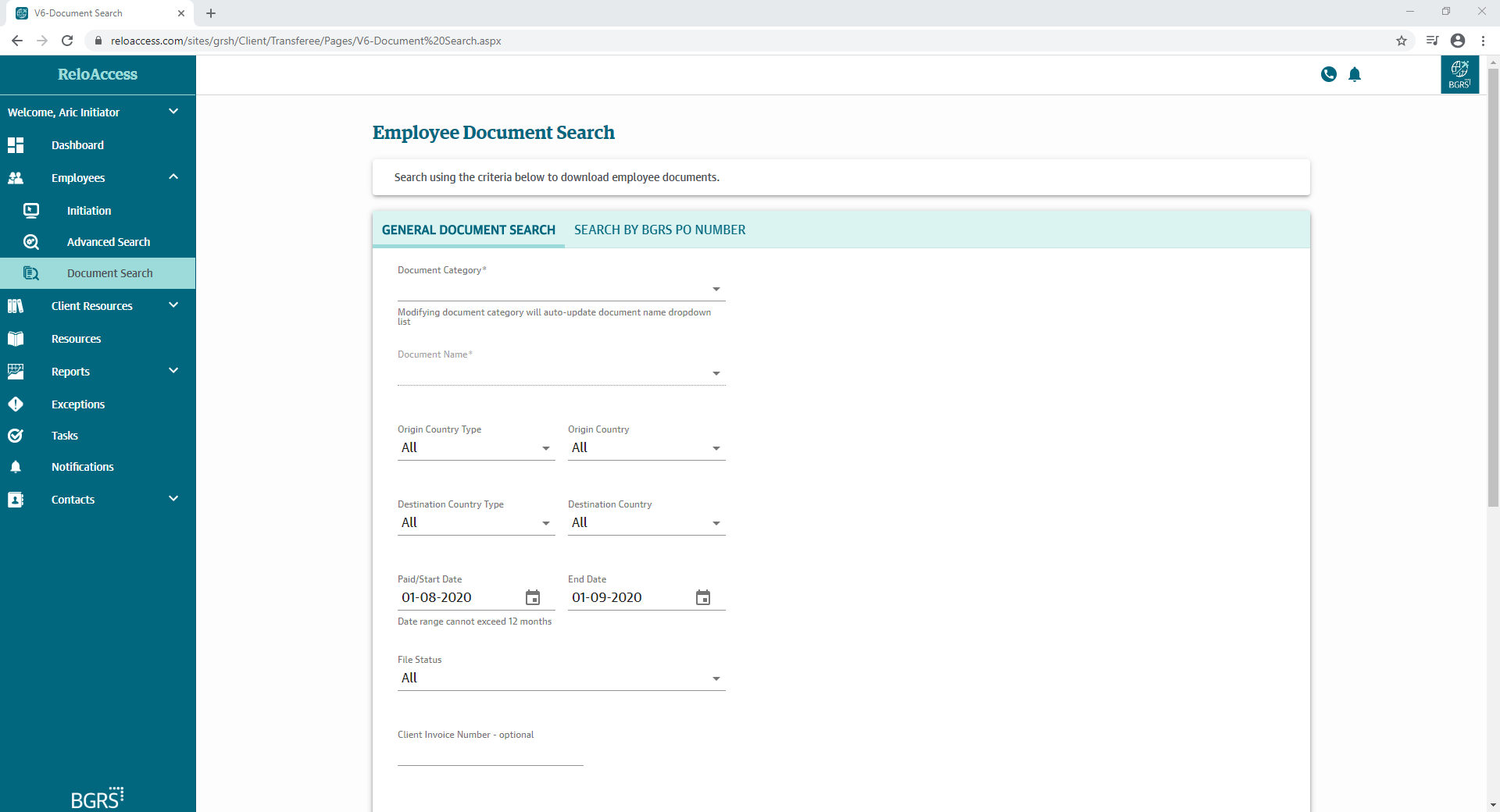Click the Contacts address book icon
Screen dimensions: 1500x812
(x=16, y=500)
